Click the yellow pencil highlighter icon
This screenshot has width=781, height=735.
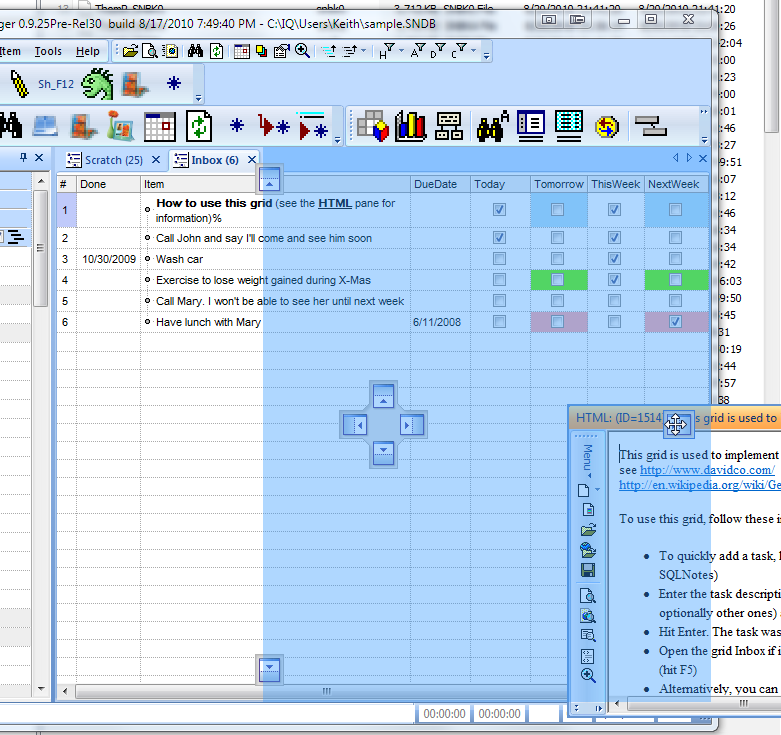[x=19, y=83]
